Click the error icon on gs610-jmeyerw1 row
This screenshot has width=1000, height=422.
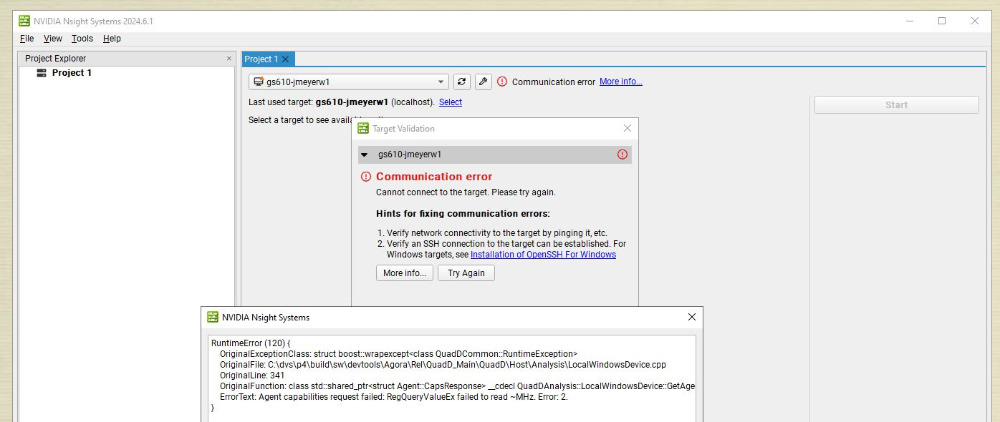point(622,154)
